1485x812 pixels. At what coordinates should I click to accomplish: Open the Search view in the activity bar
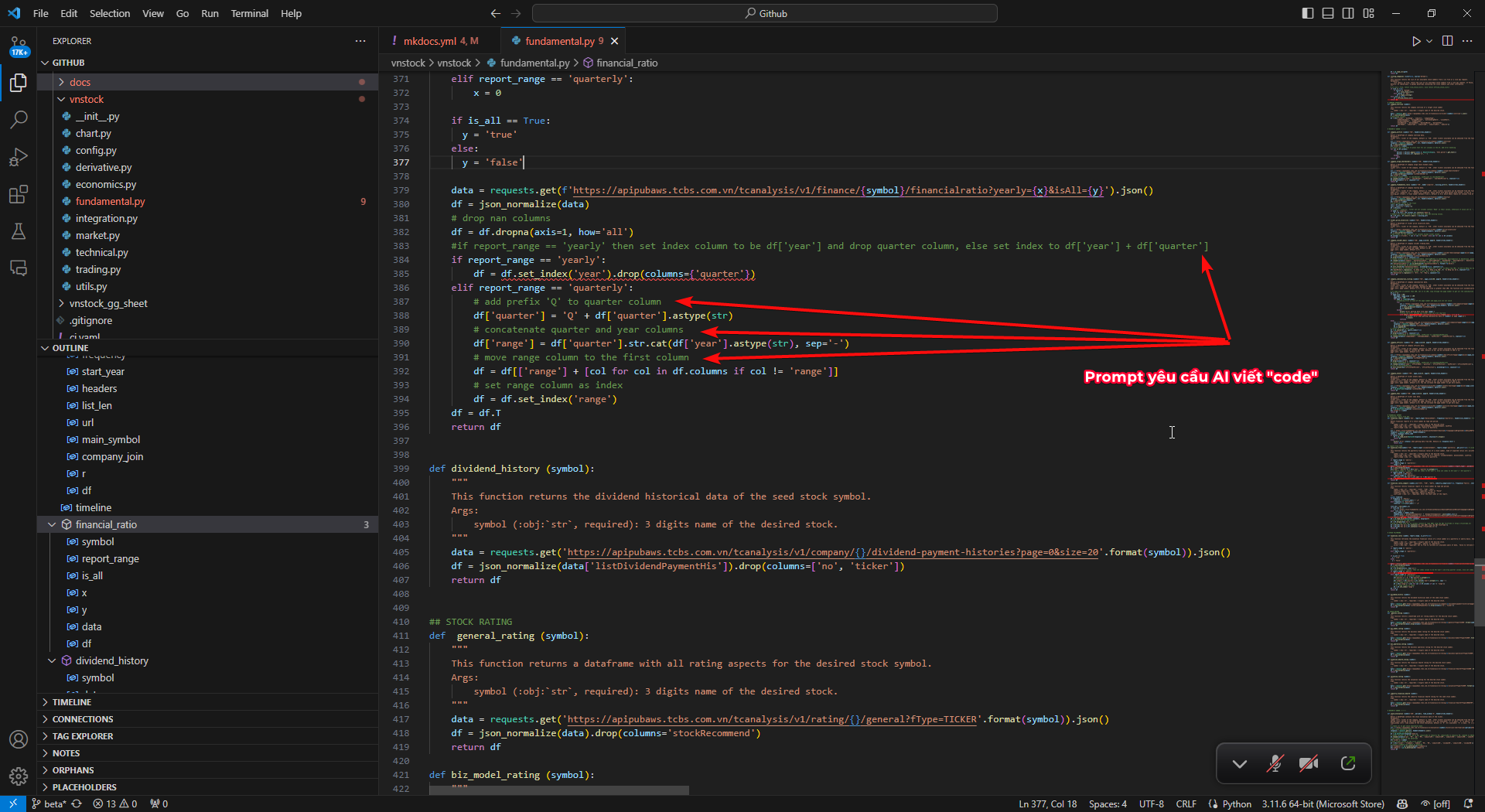point(19,119)
